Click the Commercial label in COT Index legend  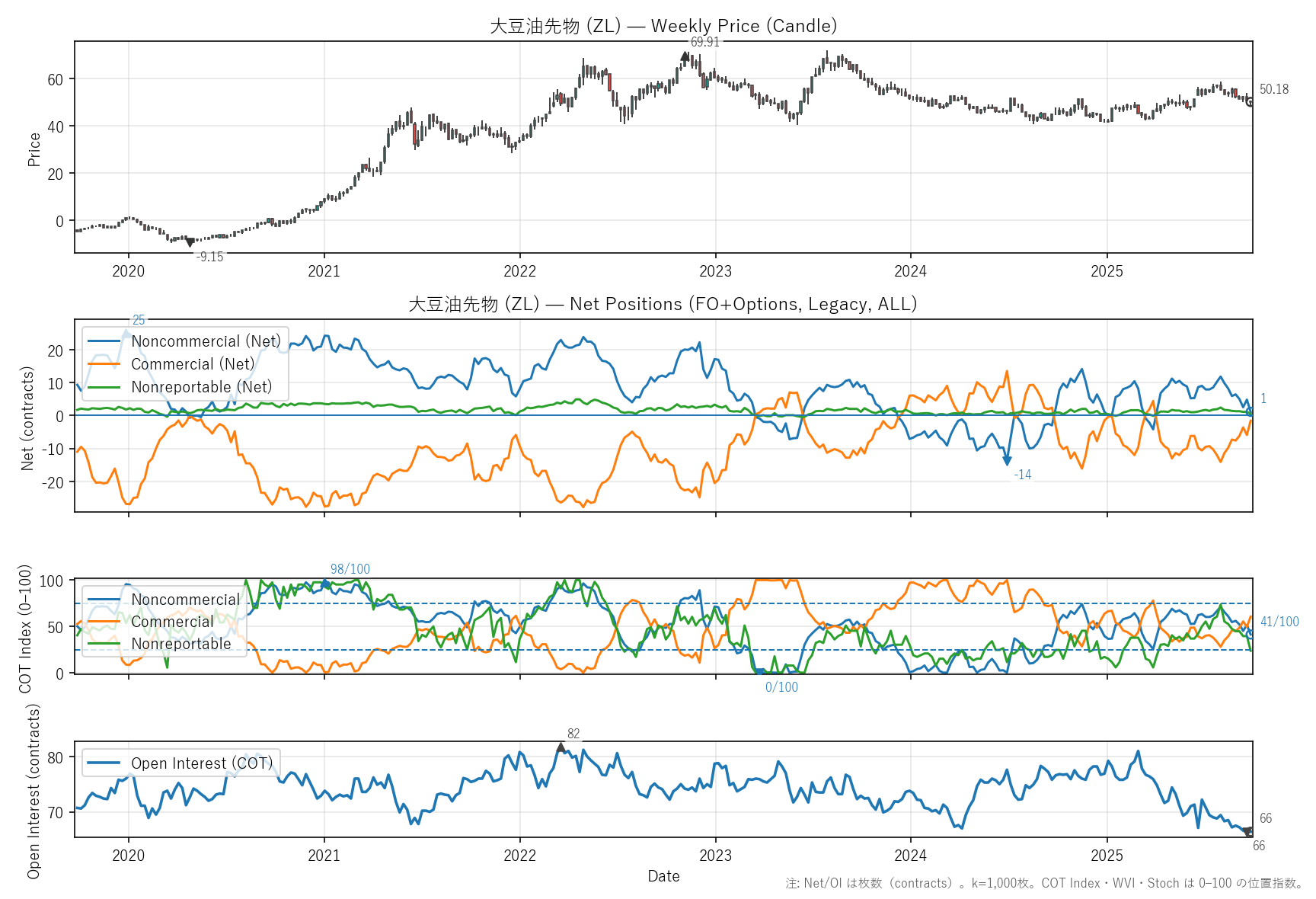point(172,622)
